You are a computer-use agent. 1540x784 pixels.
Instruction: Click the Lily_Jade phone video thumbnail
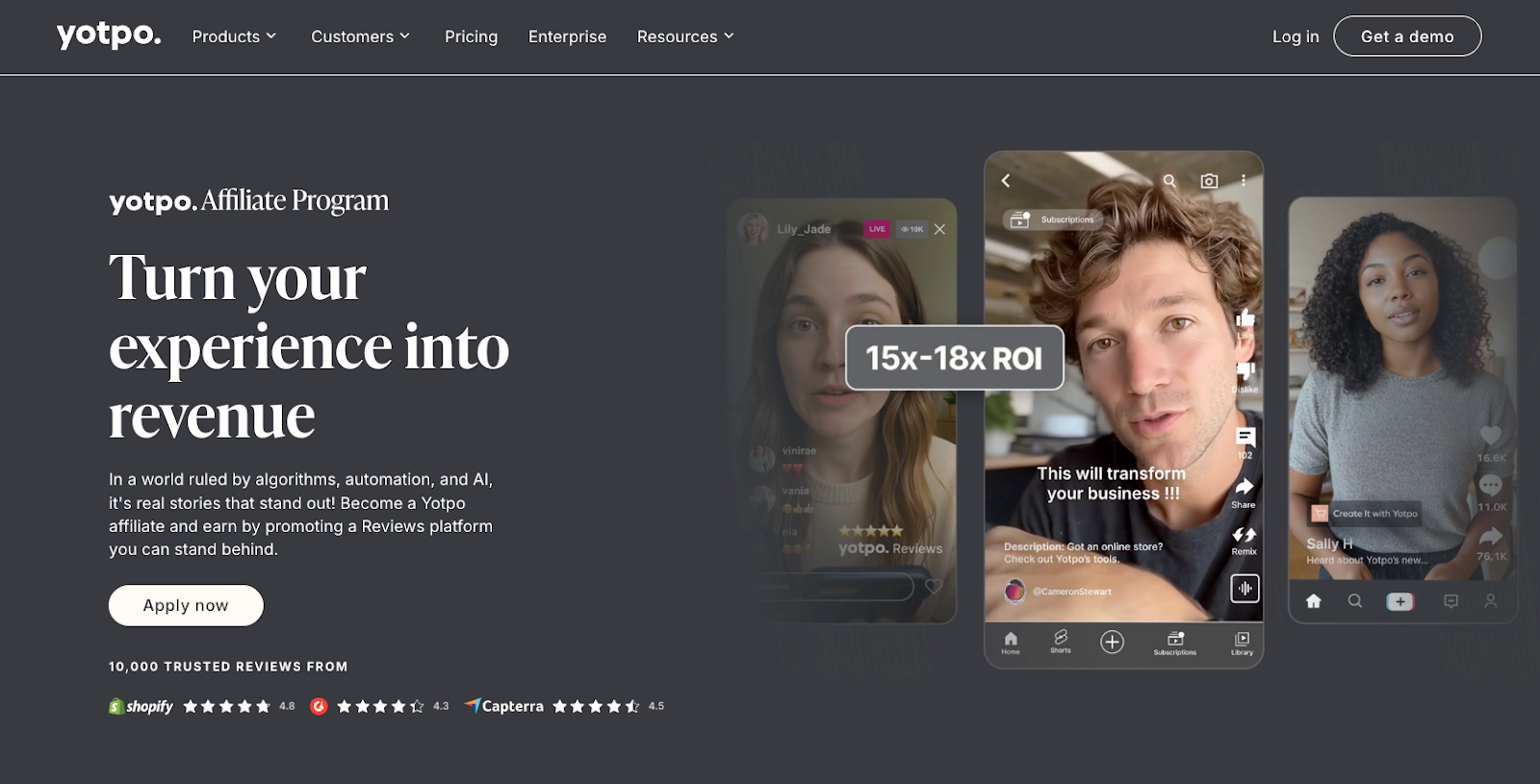(x=842, y=411)
